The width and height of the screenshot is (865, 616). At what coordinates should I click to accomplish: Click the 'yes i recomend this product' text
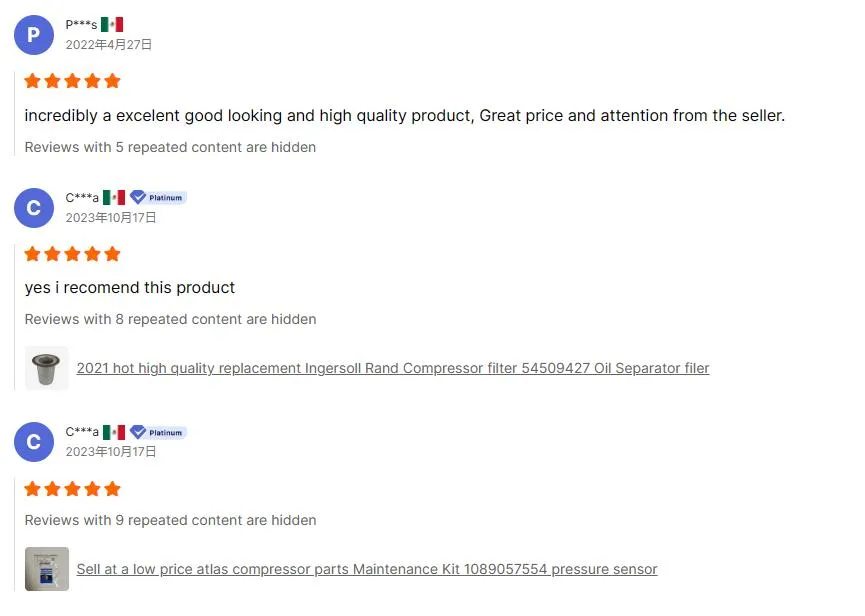130,287
